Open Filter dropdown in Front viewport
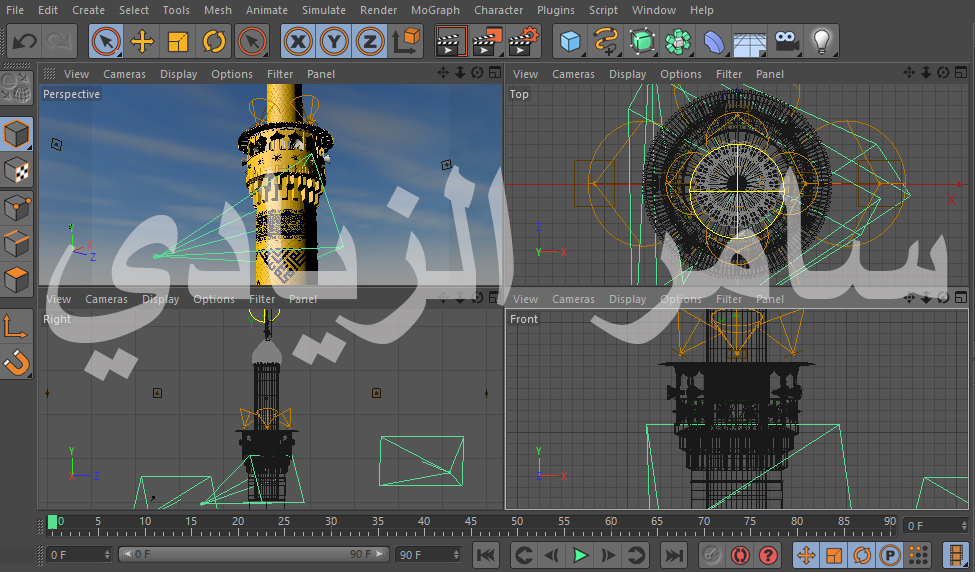 pyautogui.click(x=729, y=299)
